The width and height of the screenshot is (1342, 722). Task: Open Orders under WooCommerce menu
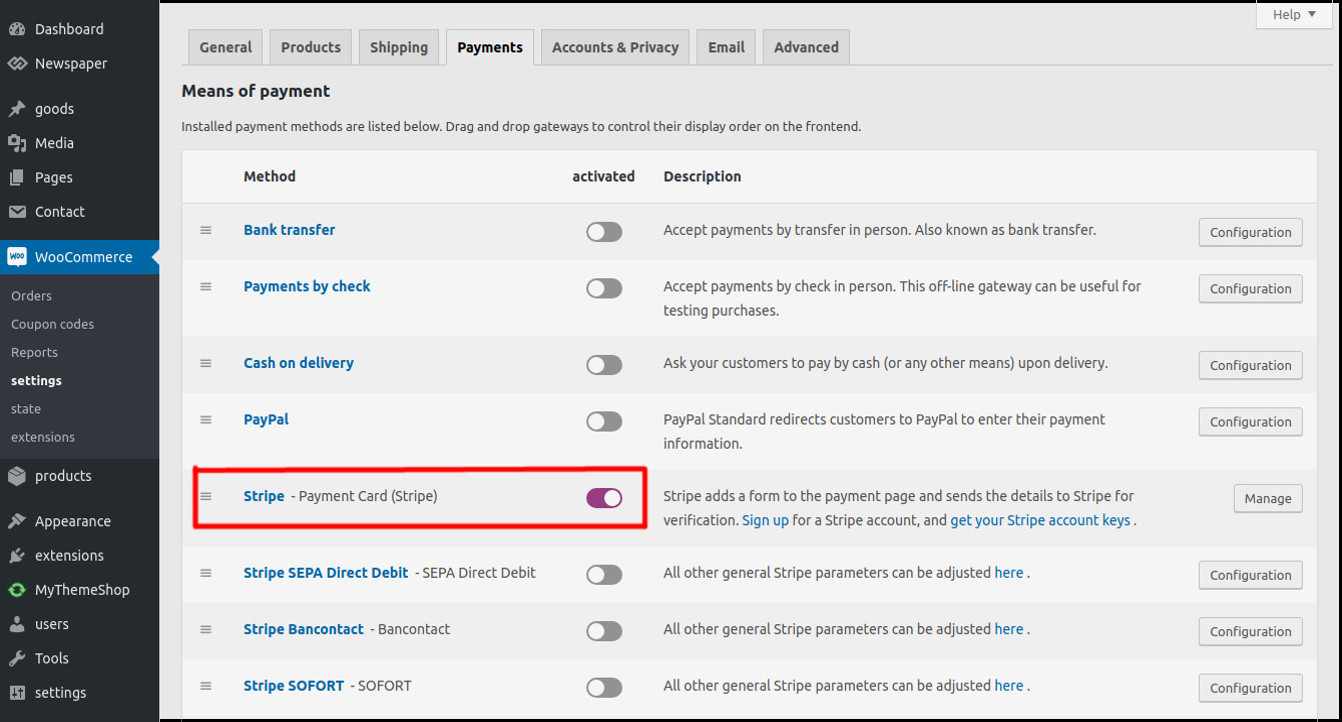31,296
